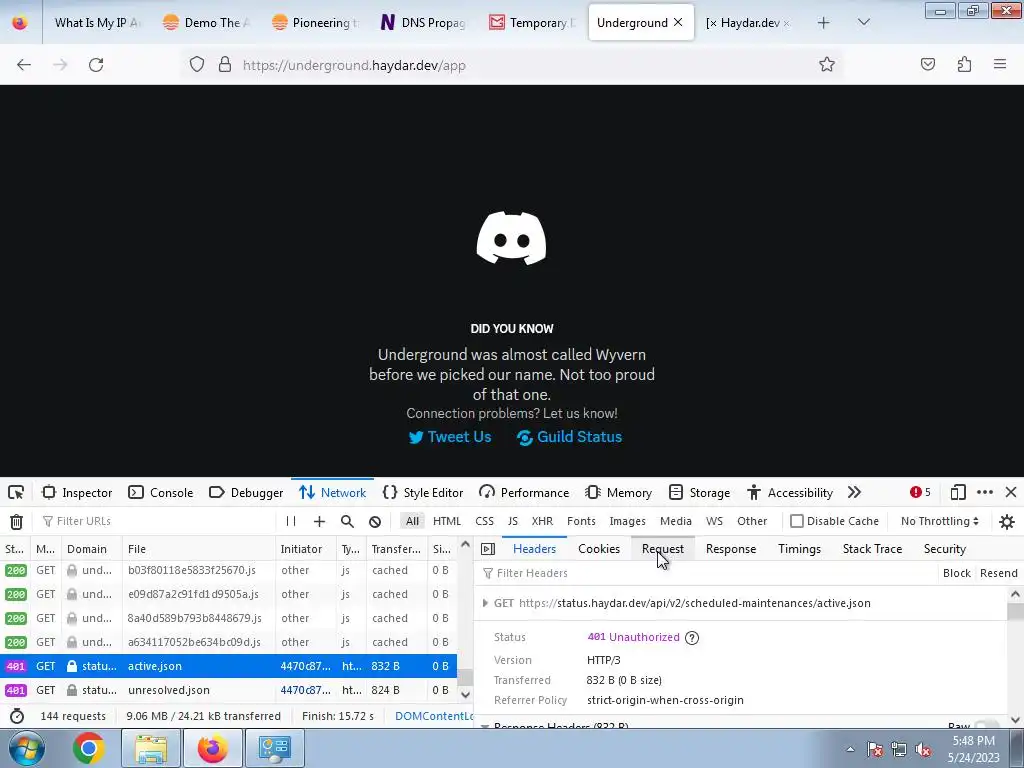Image resolution: width=1024 pixels, height=768 pixels.
Task: Show the error count badge with 5
Action: (920, 492)
